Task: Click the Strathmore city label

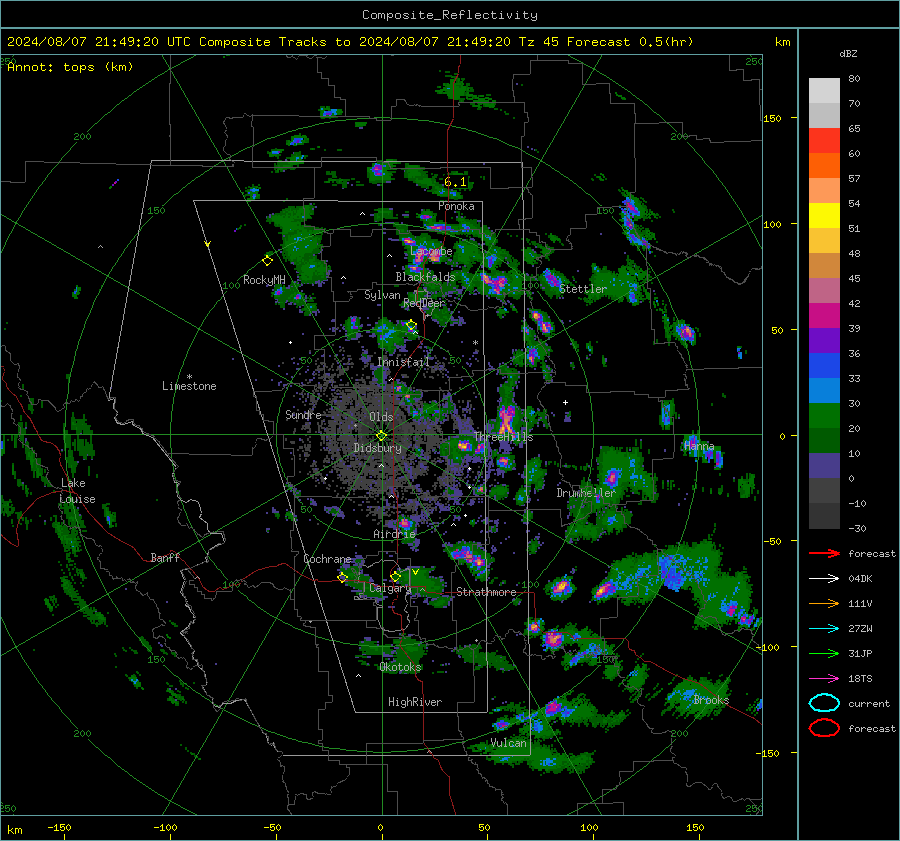Action: [x=486, y=592]
